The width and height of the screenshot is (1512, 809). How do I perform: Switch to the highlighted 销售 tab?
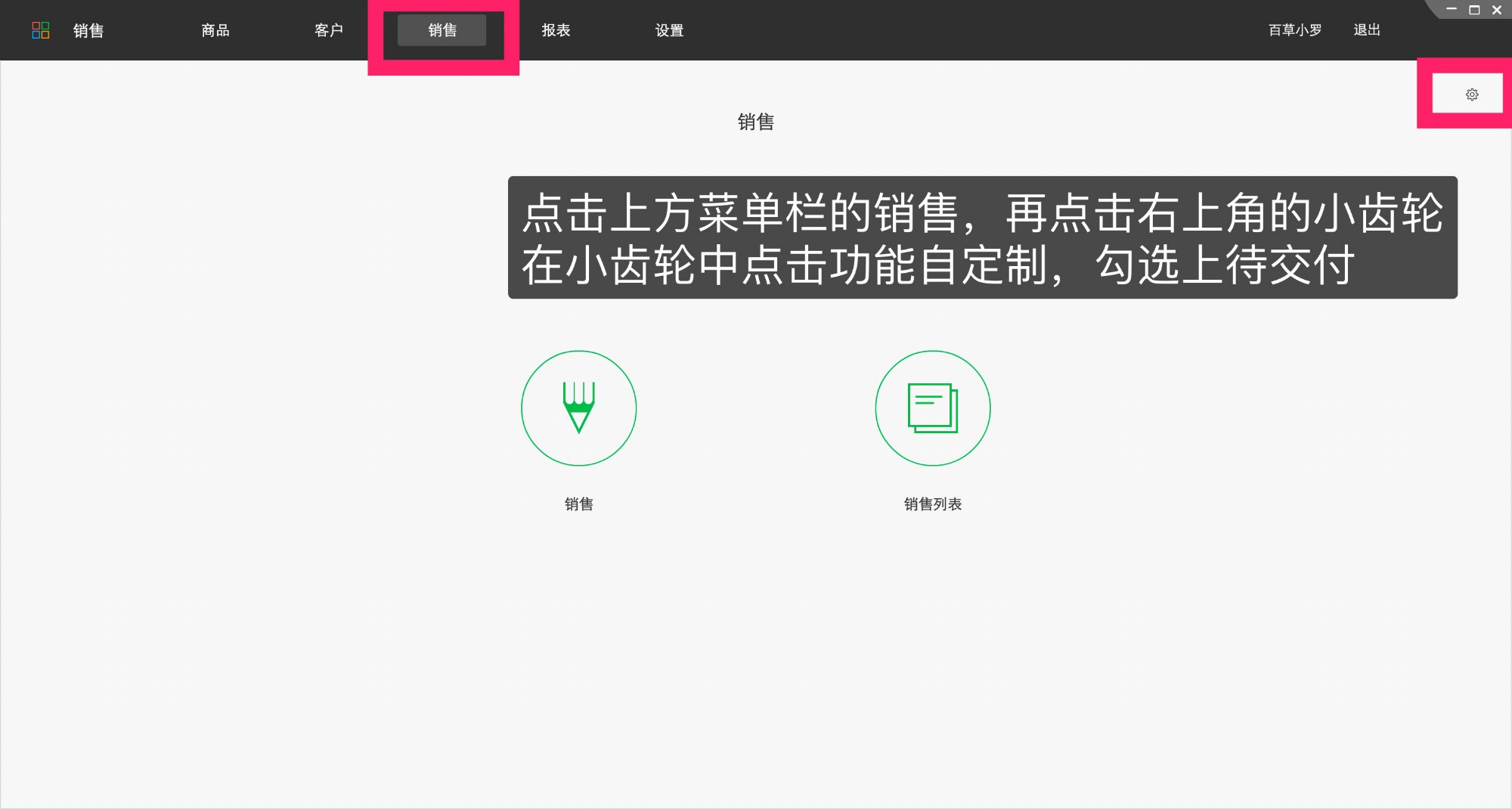(x=442, y=30)
